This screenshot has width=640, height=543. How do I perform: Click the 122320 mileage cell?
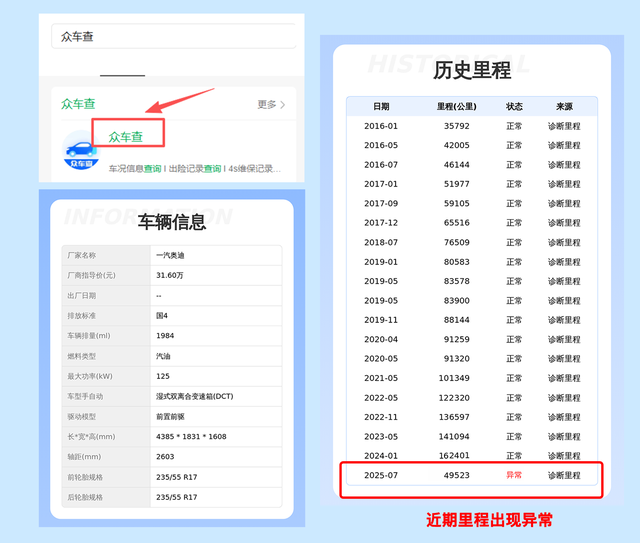(x=454, y=398)
